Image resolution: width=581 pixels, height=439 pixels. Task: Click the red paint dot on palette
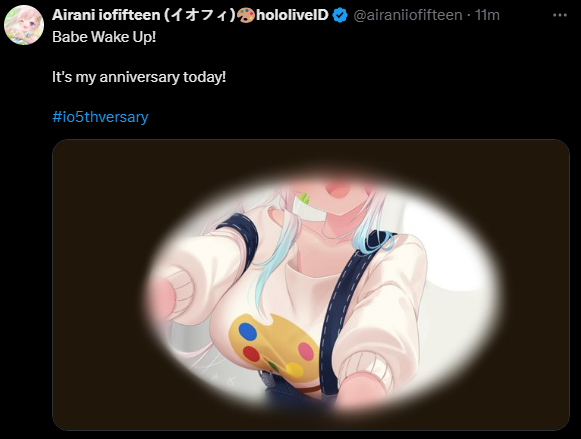[251, 354]
